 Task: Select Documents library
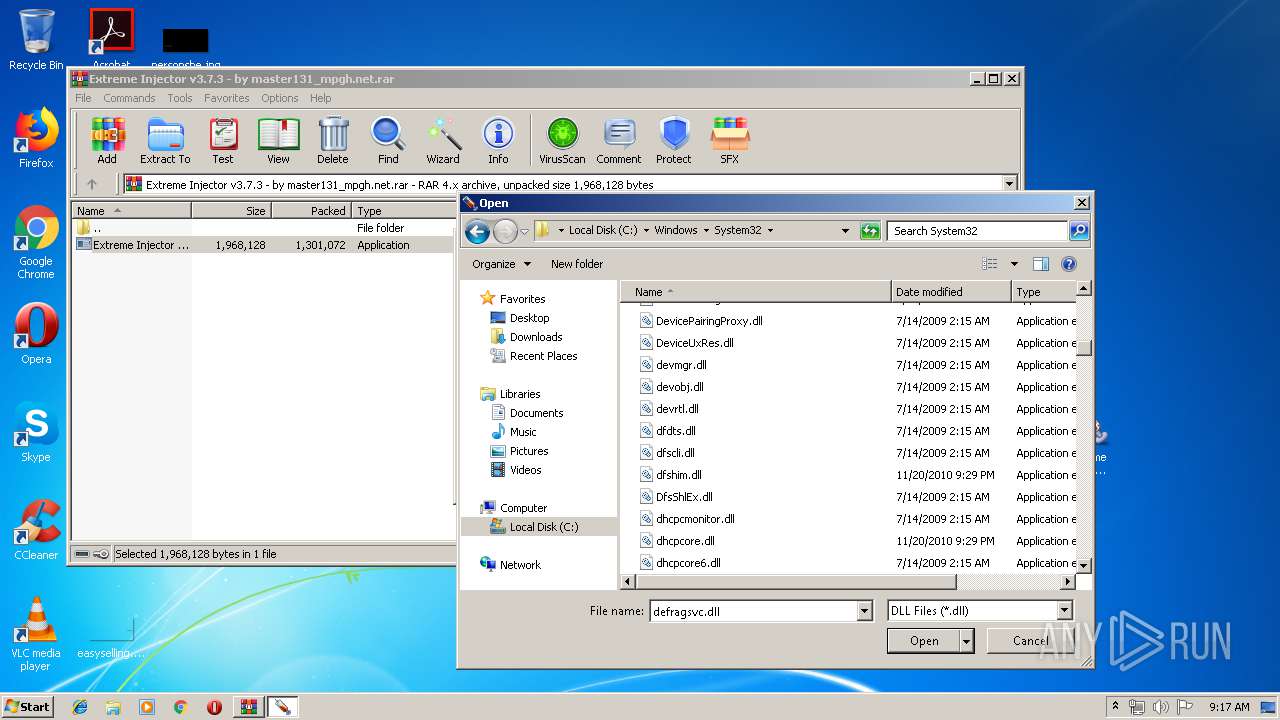pos(536,413)
